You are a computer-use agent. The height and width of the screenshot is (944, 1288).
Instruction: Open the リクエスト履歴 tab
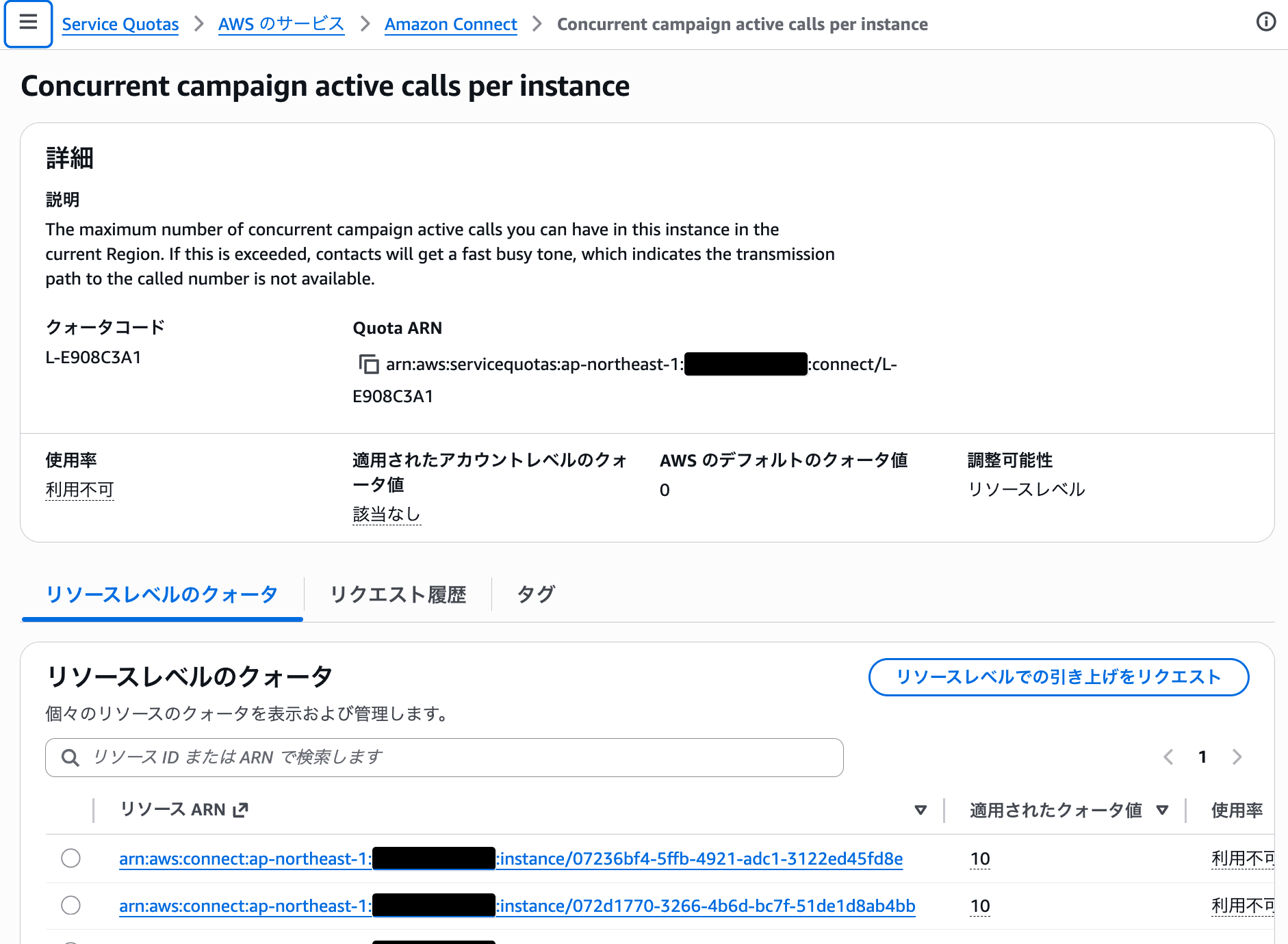coord(398,594)
